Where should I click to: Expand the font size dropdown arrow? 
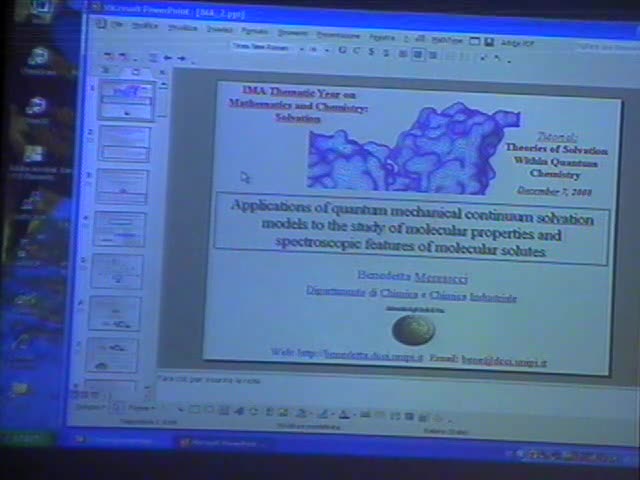[x=327, y=50]
